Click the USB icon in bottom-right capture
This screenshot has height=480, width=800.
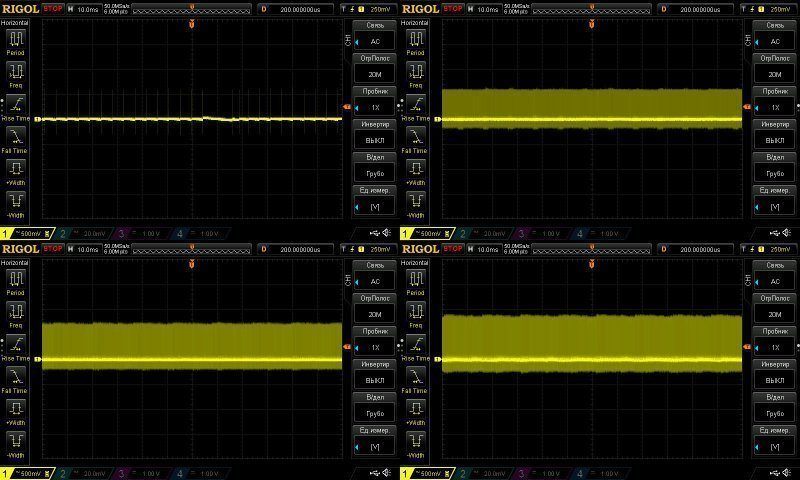tap(774, 473)
